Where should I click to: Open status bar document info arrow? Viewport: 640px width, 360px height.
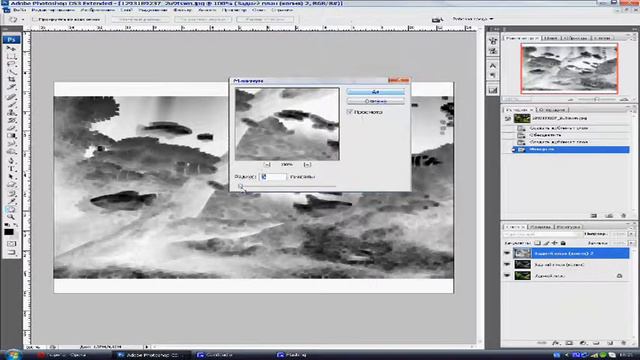pos(147,347)
